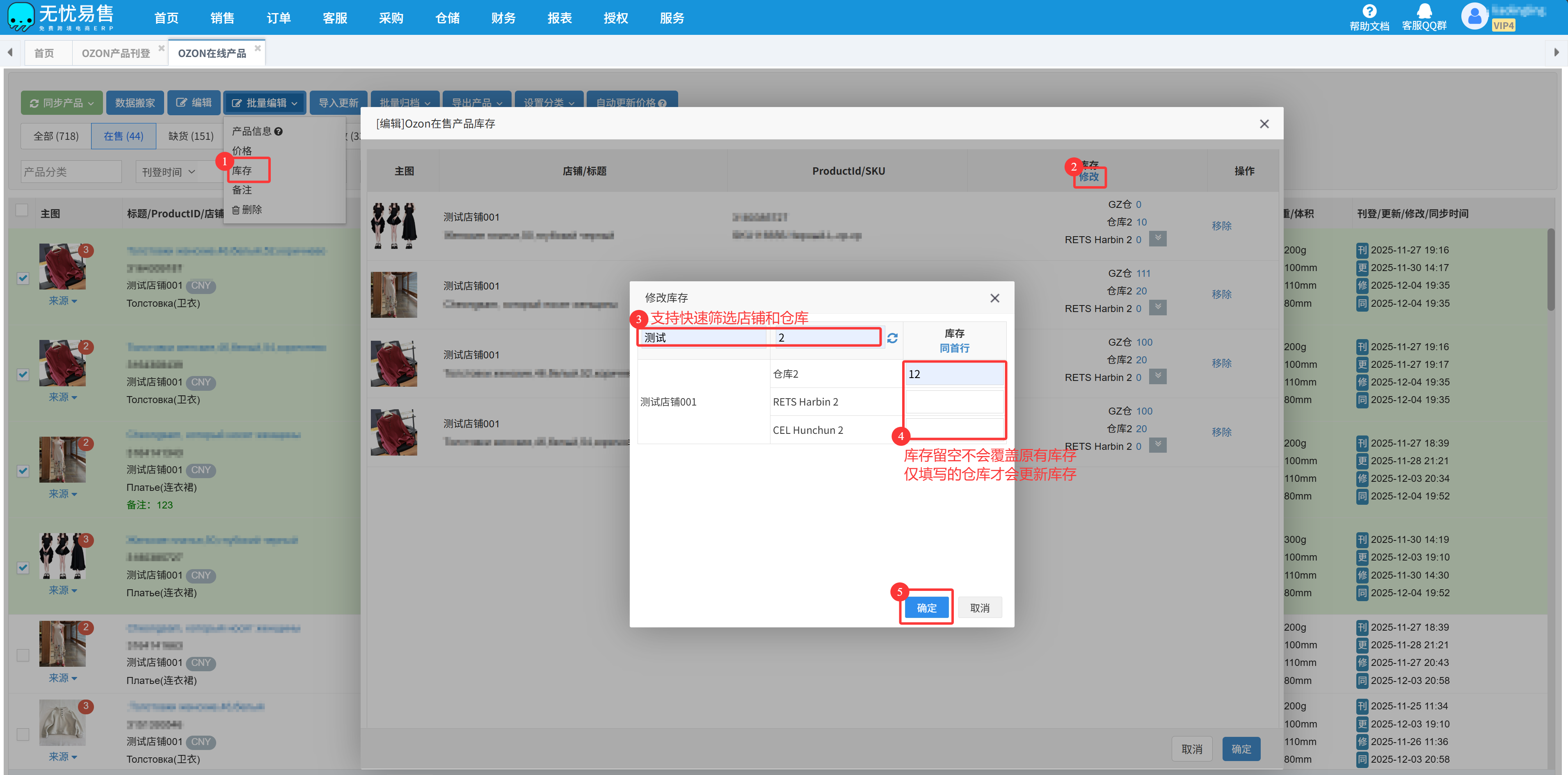Click 同首行 link under 库存 header
1568x775 pixels.
(954, 348)
